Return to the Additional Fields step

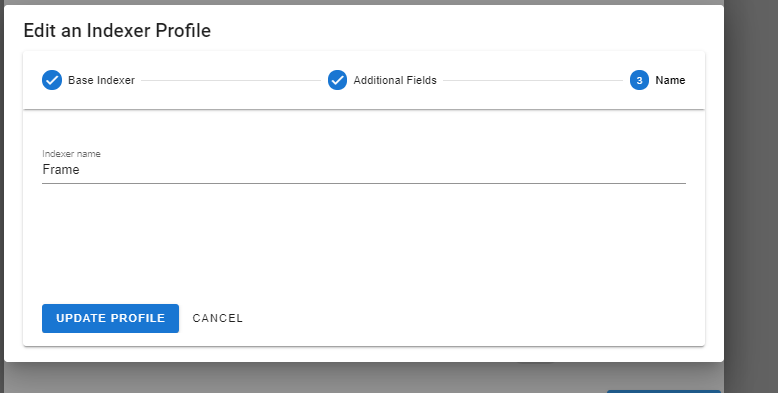point(395,80)
